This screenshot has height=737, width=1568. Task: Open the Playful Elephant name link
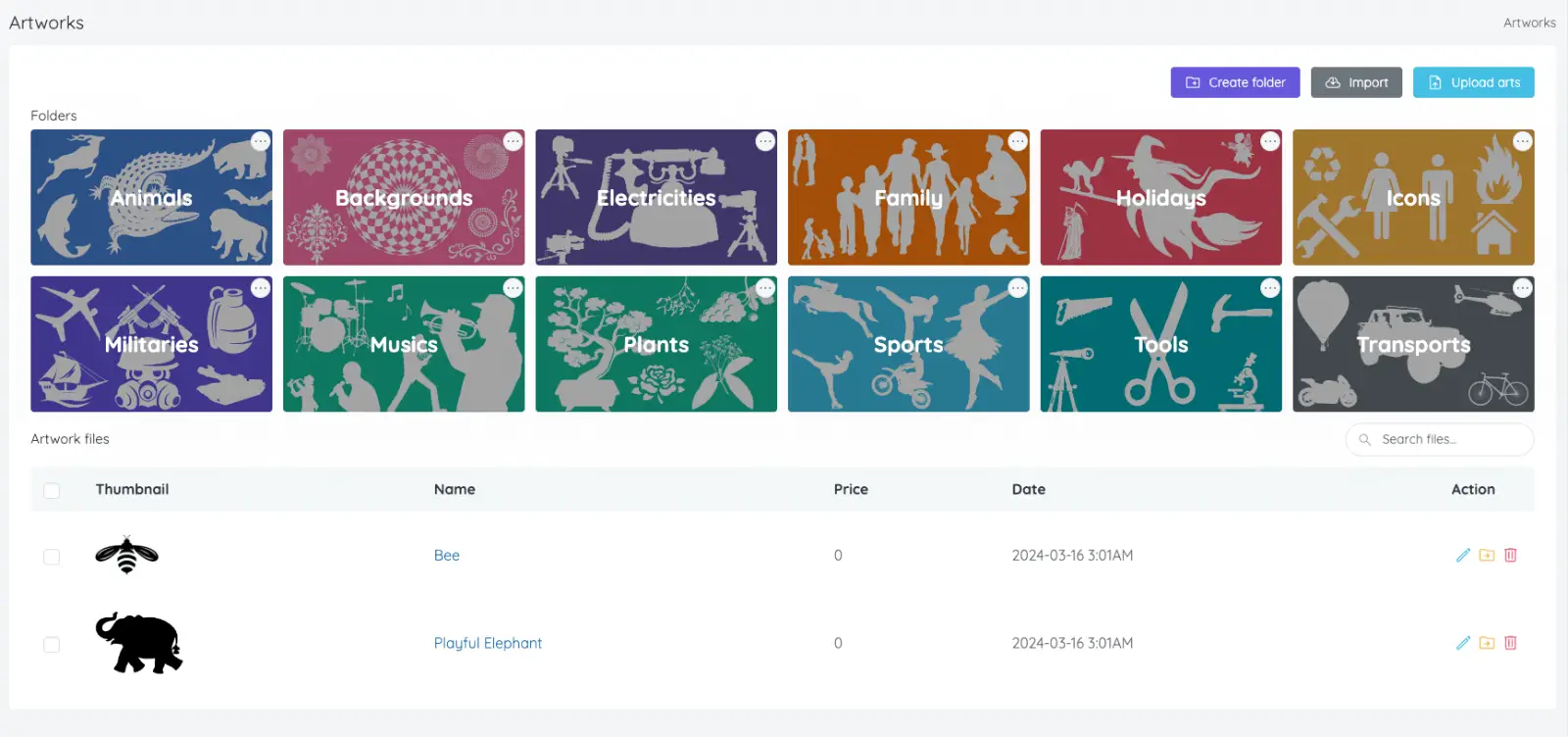coord(488,643)
